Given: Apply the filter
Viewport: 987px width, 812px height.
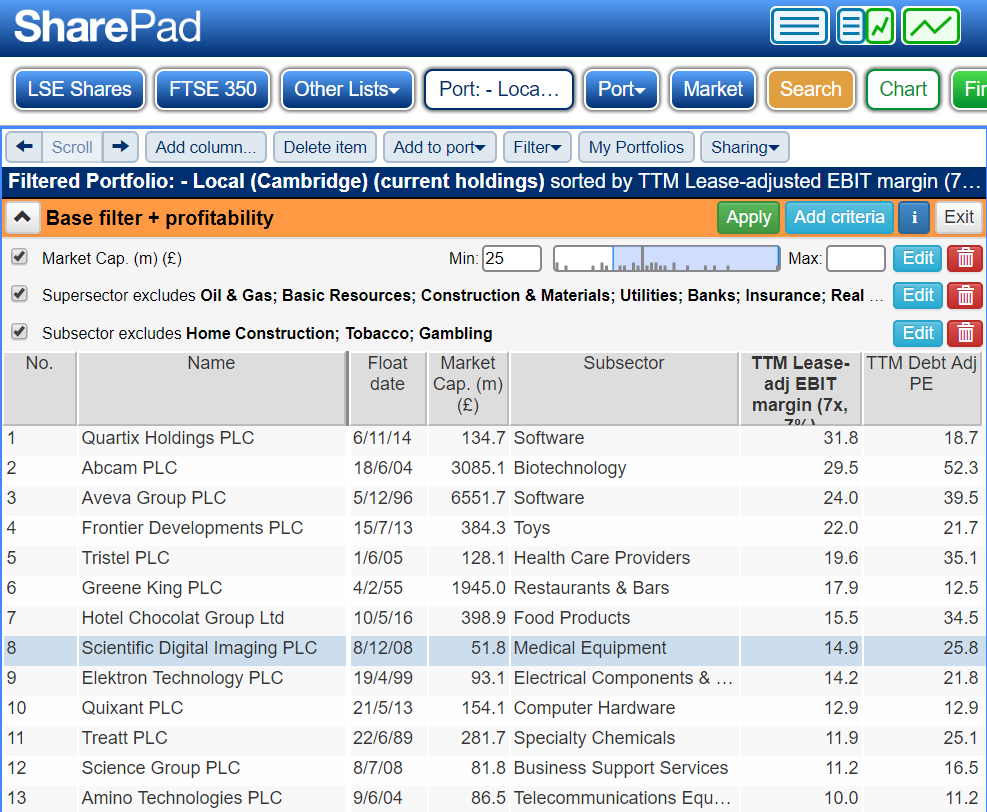Looking at the screenshot, I should [x=748, y=218].
